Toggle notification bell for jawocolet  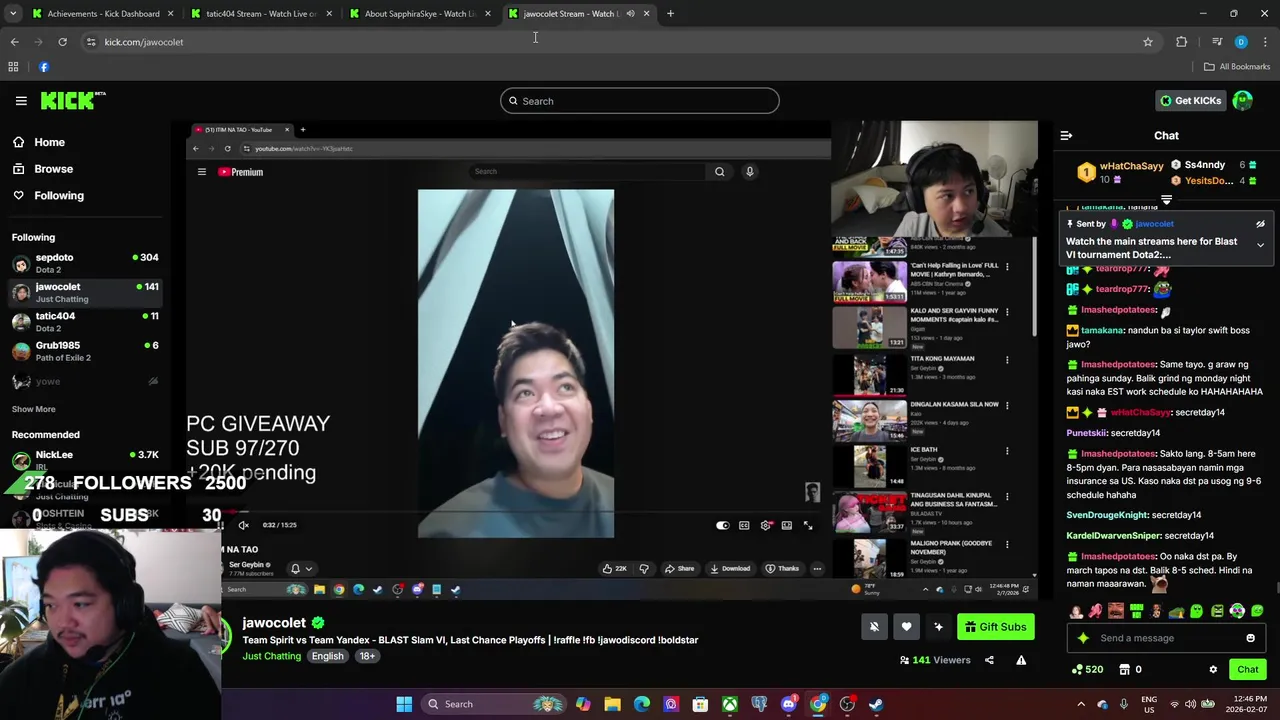click(x=874, y=627)
